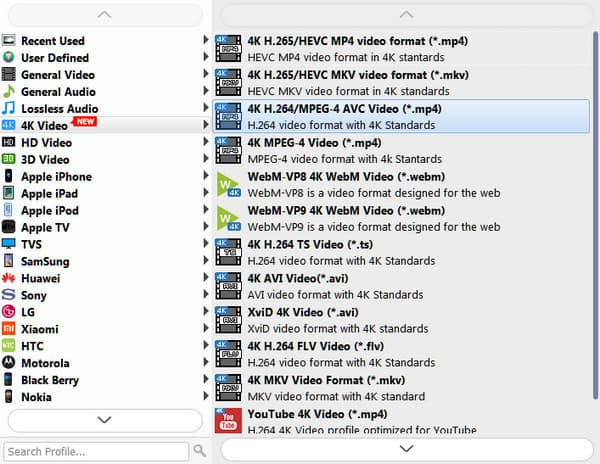Click the Apple iPod device icon
The height and width of the screenshot is (464, 600).
[x=8, y=210]
